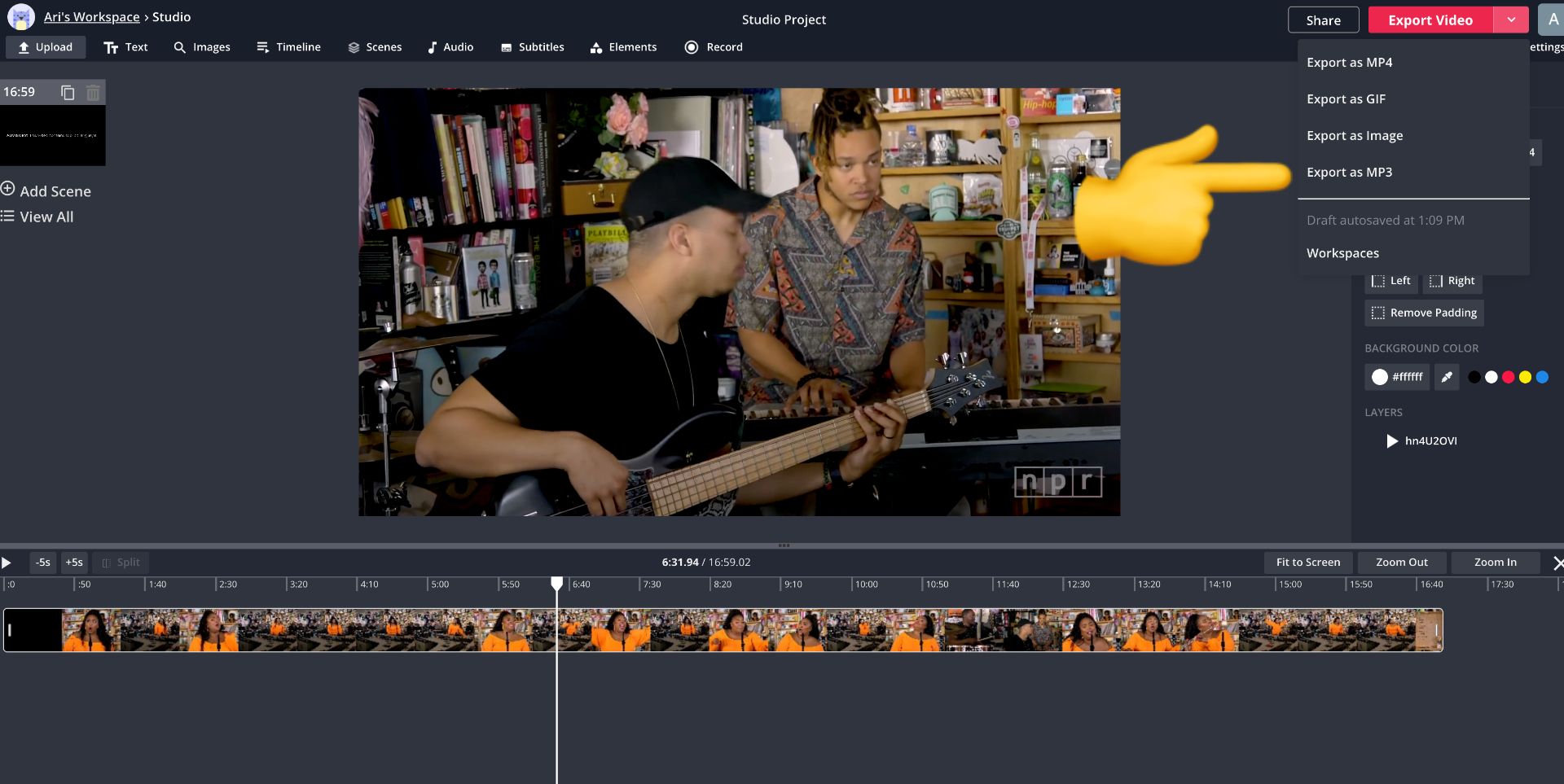Viewport: 1564px width, 784px height.
Task: Click the Share button
Action: tap(1323, 19)
